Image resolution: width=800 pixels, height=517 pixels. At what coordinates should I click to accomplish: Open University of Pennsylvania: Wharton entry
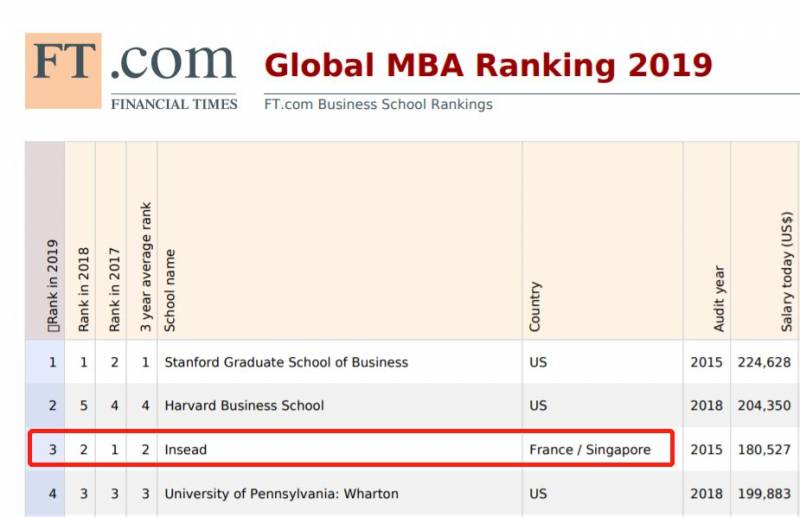point(281,494)
